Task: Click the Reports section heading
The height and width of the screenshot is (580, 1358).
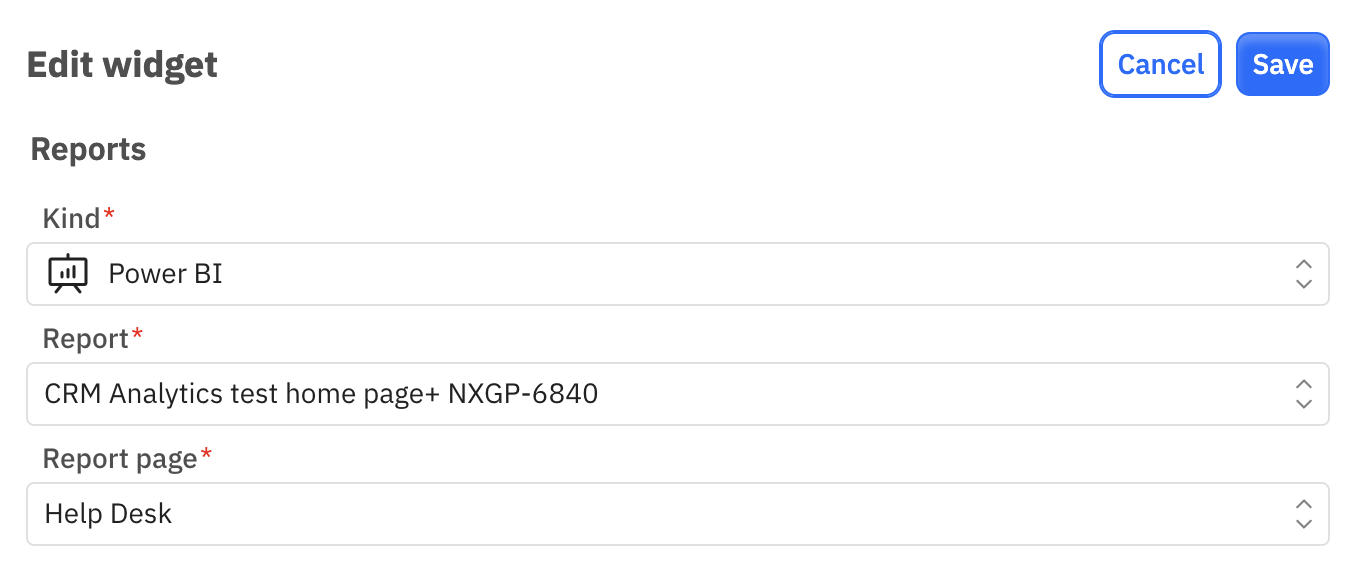Action: pos(88,149)
